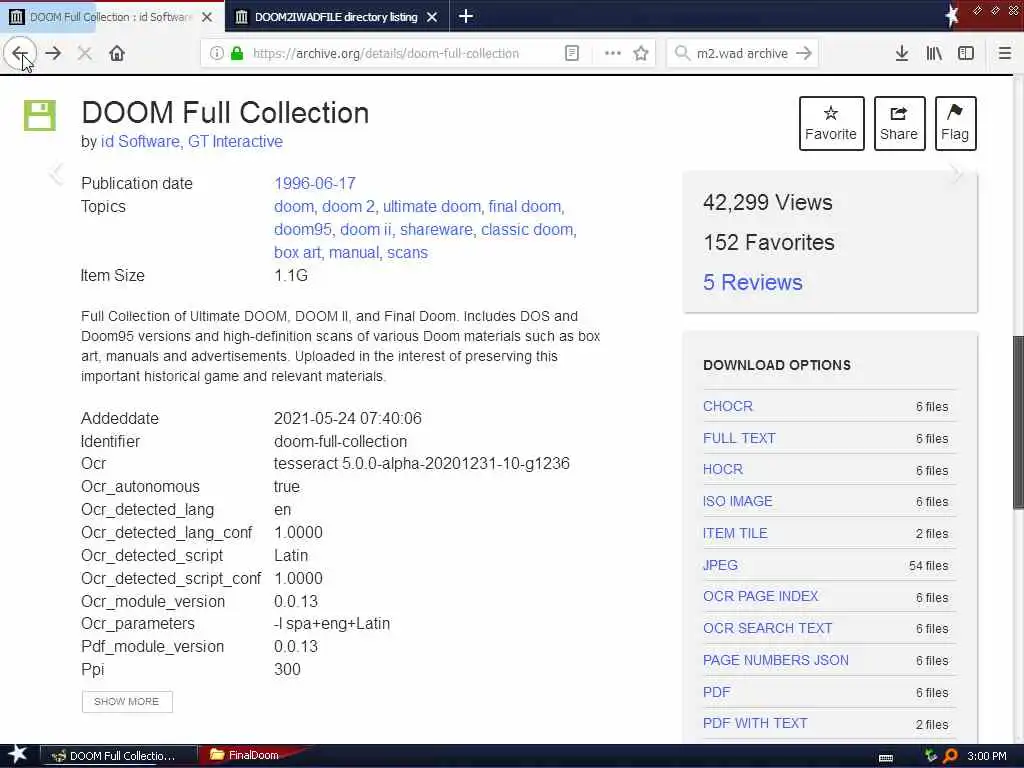Click the green floppy disk software icon
1024x768 pixels.
[40, 116]
